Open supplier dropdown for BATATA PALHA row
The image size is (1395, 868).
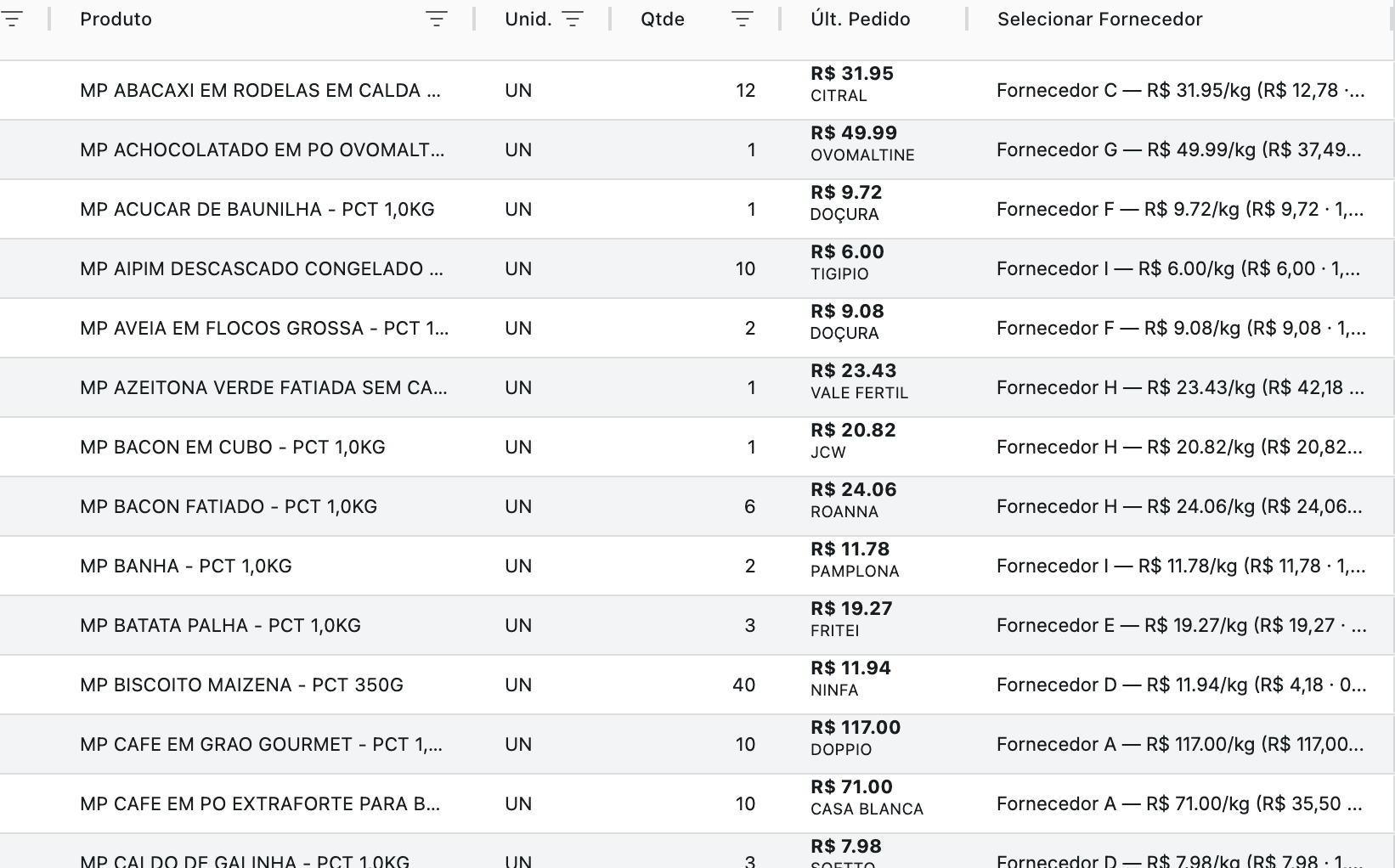[x=1181, y=625]
